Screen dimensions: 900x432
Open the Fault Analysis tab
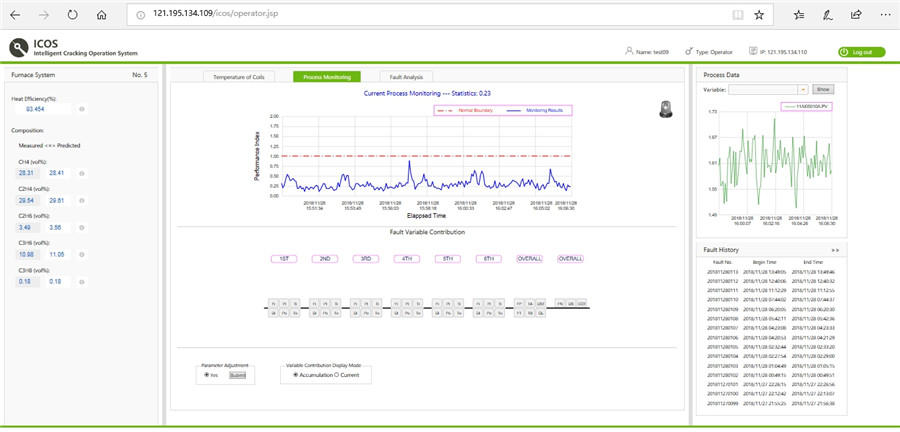[406, 76]
